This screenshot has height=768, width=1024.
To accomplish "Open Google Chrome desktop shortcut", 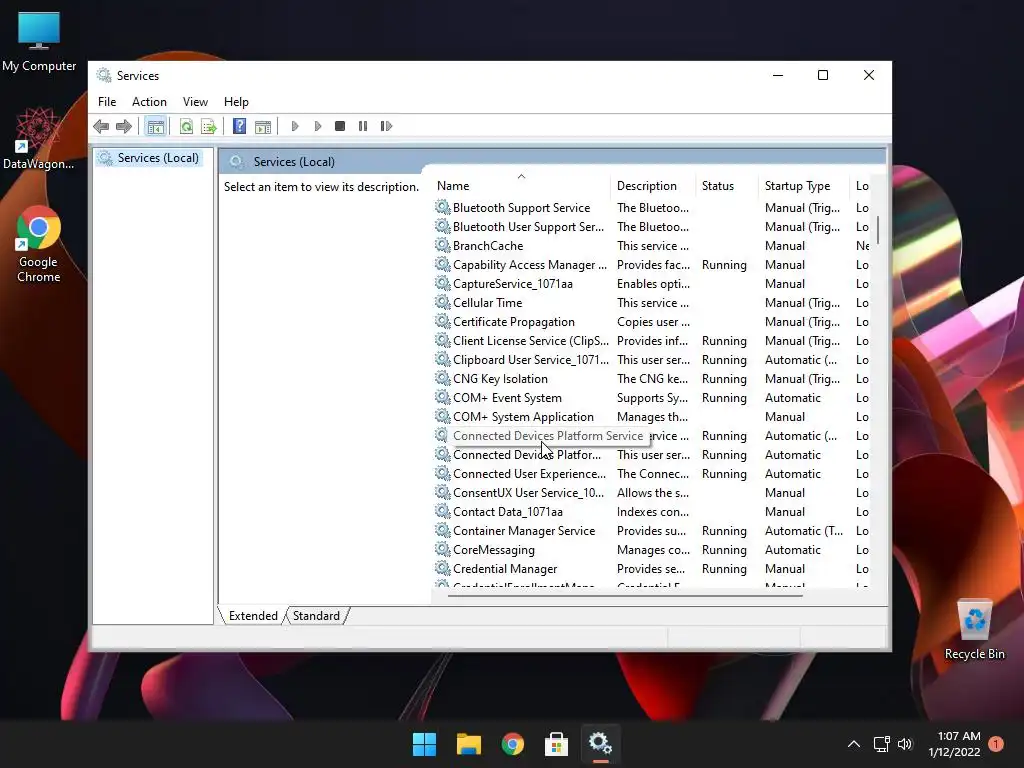I will (x=39, y=244).
